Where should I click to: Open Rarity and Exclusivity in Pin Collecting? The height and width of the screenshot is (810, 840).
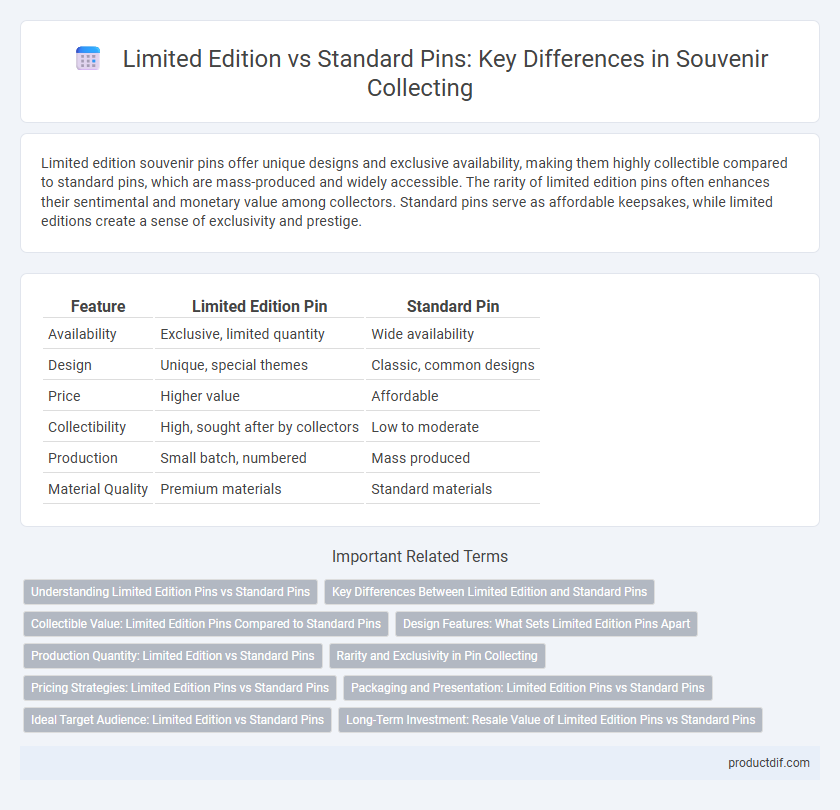click(x=437, y=656)
